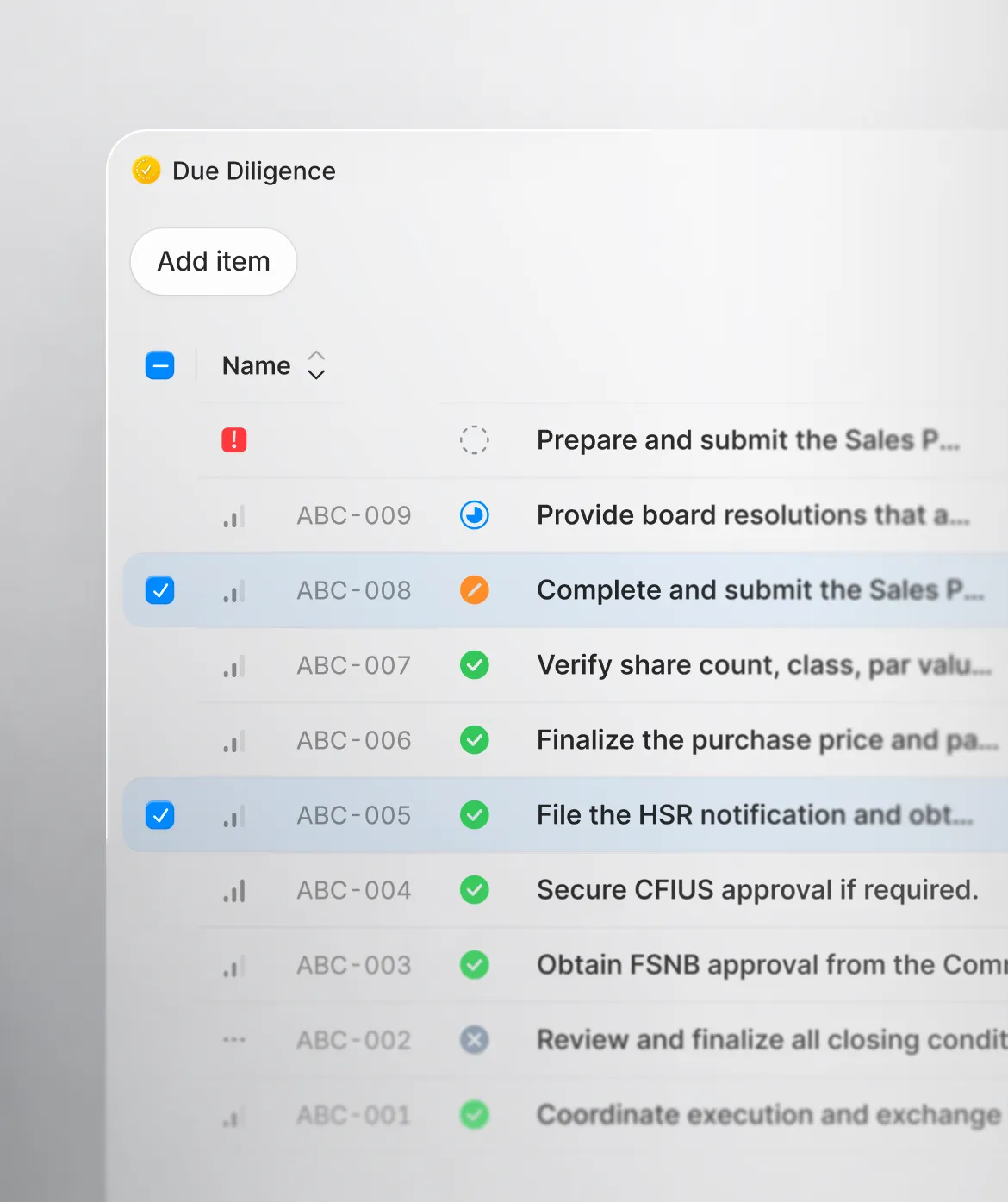Select the ABC-004 identifier
Viewport: 1008px width, 1202px height.
click(x=354, y=890)
